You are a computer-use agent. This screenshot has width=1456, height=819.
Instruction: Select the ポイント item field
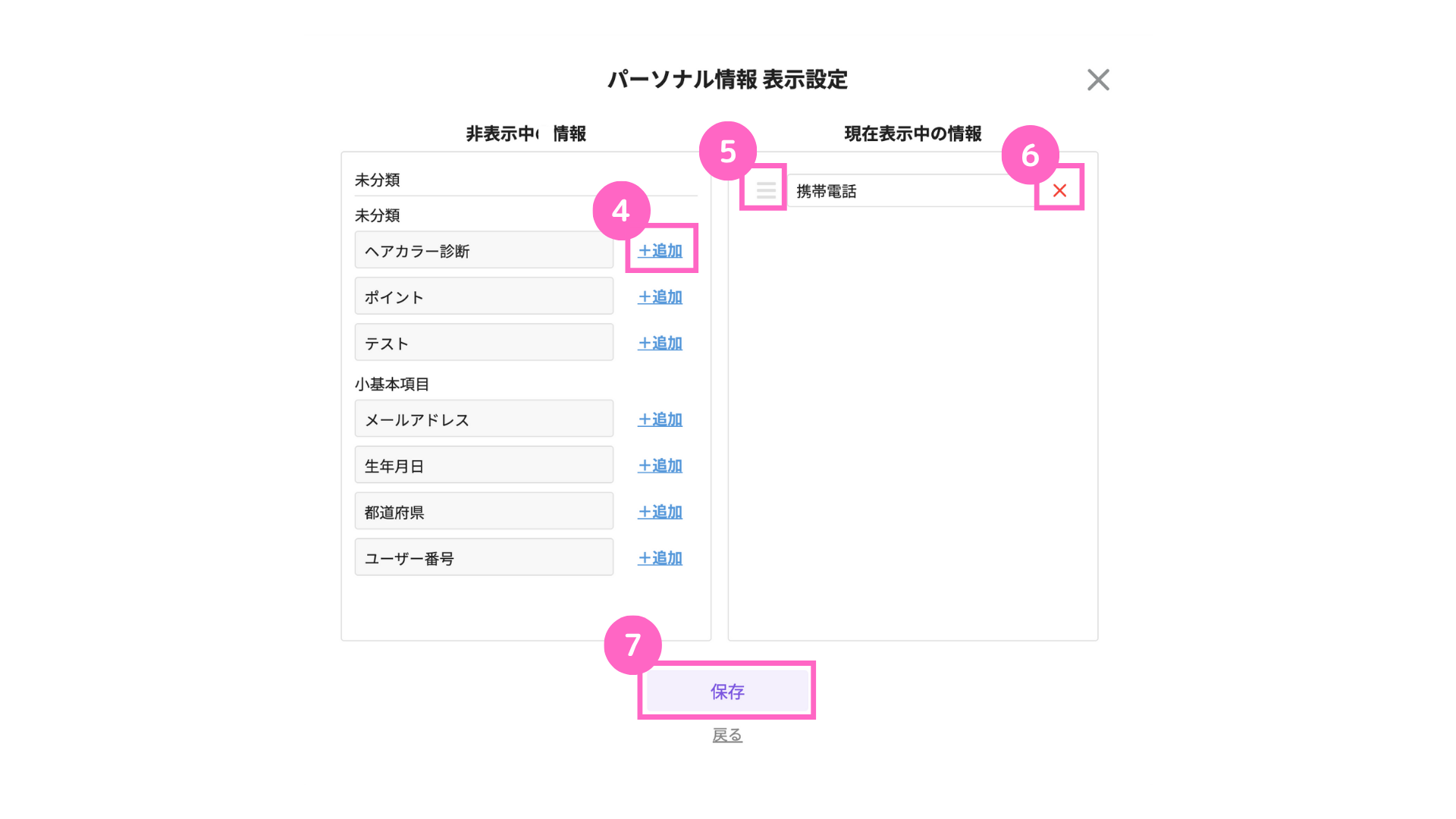click(x=484, y=297)
